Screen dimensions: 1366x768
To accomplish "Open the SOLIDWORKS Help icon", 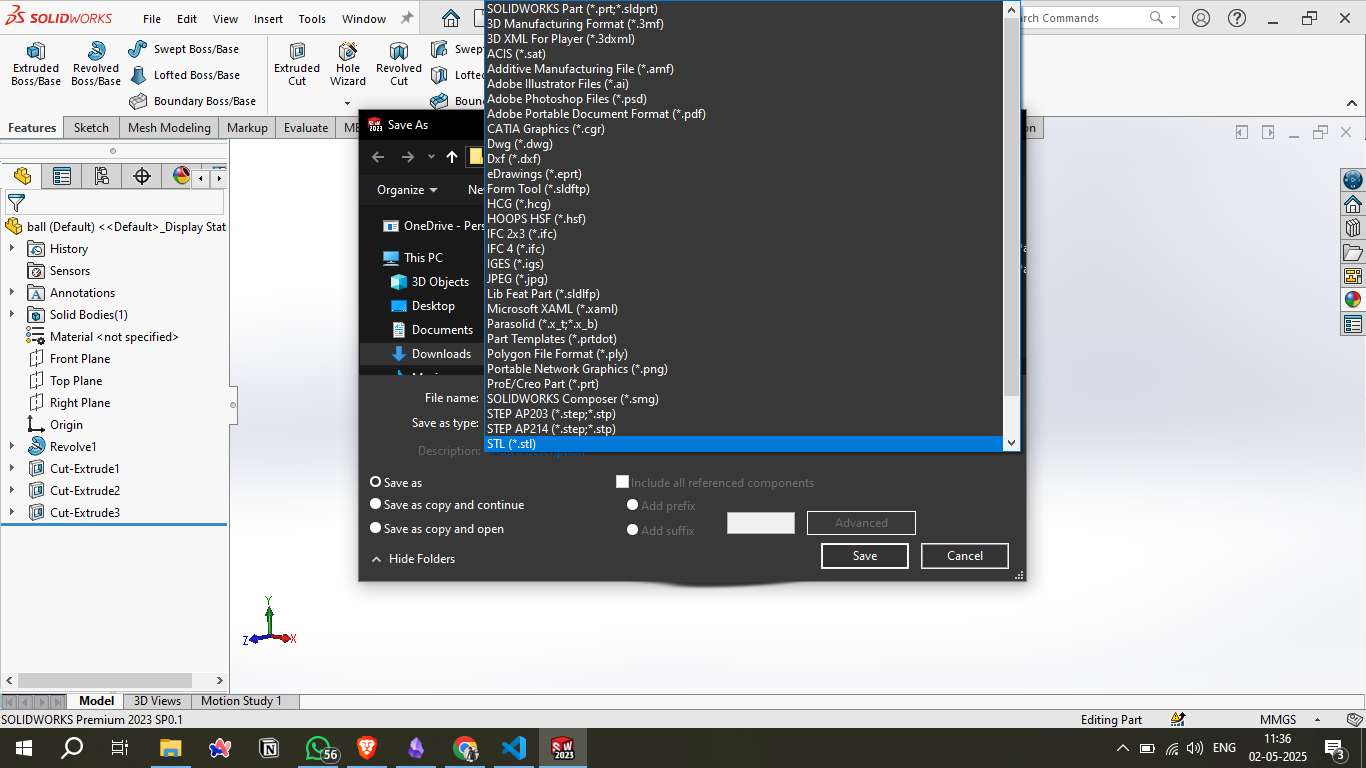I will [x=1237, y=18].
